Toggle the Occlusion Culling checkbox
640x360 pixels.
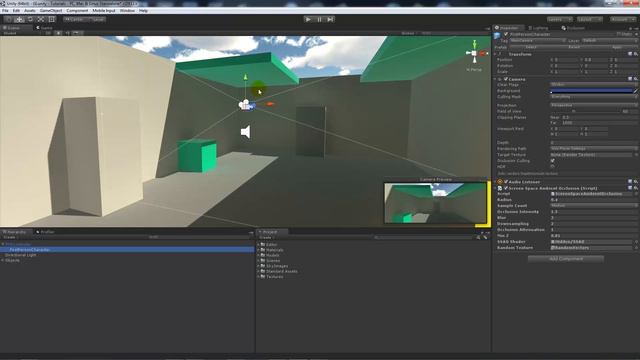(553, 160)
